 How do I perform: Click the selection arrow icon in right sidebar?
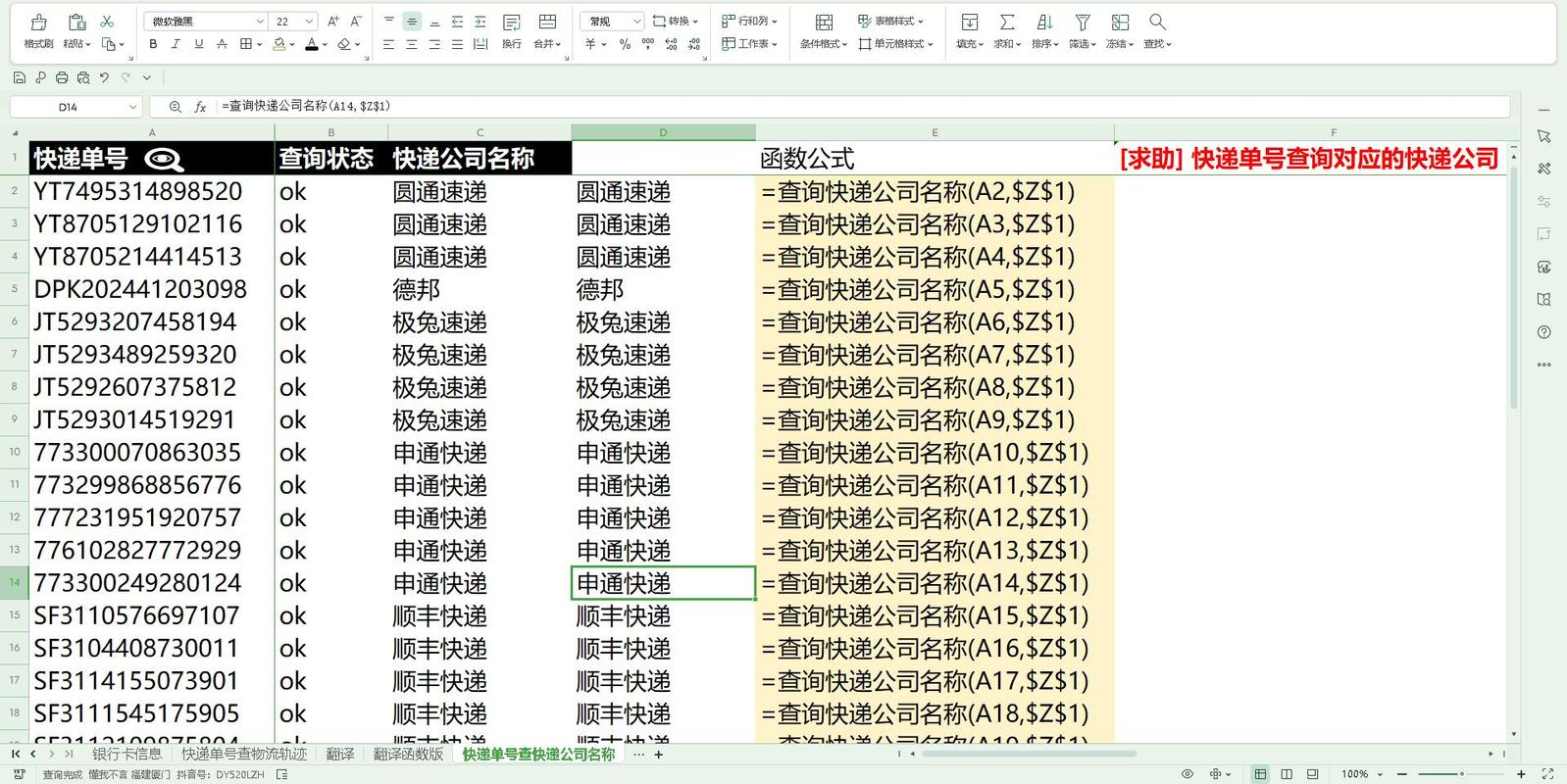click(1544, 136)
